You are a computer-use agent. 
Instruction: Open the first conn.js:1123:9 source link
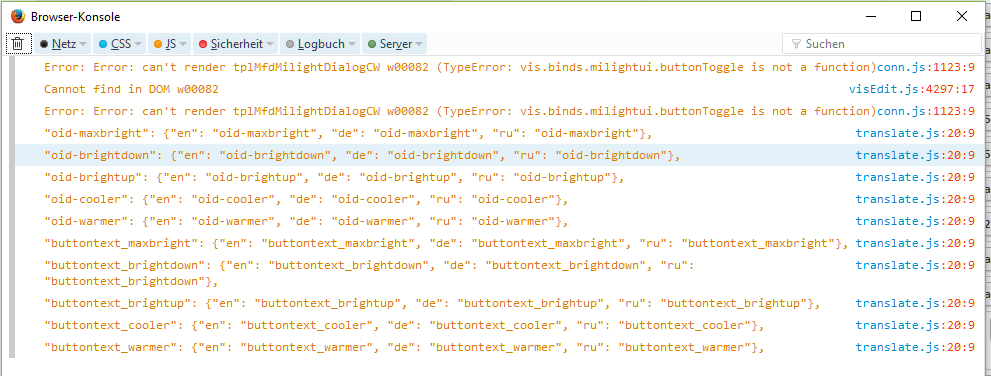pos(926,67)
